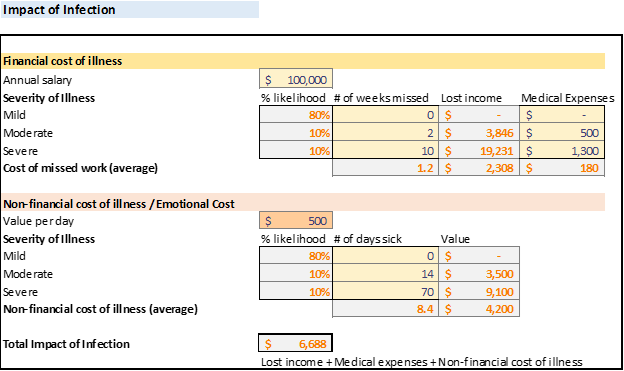Select severe days sick value 70

tap(385, 291)
